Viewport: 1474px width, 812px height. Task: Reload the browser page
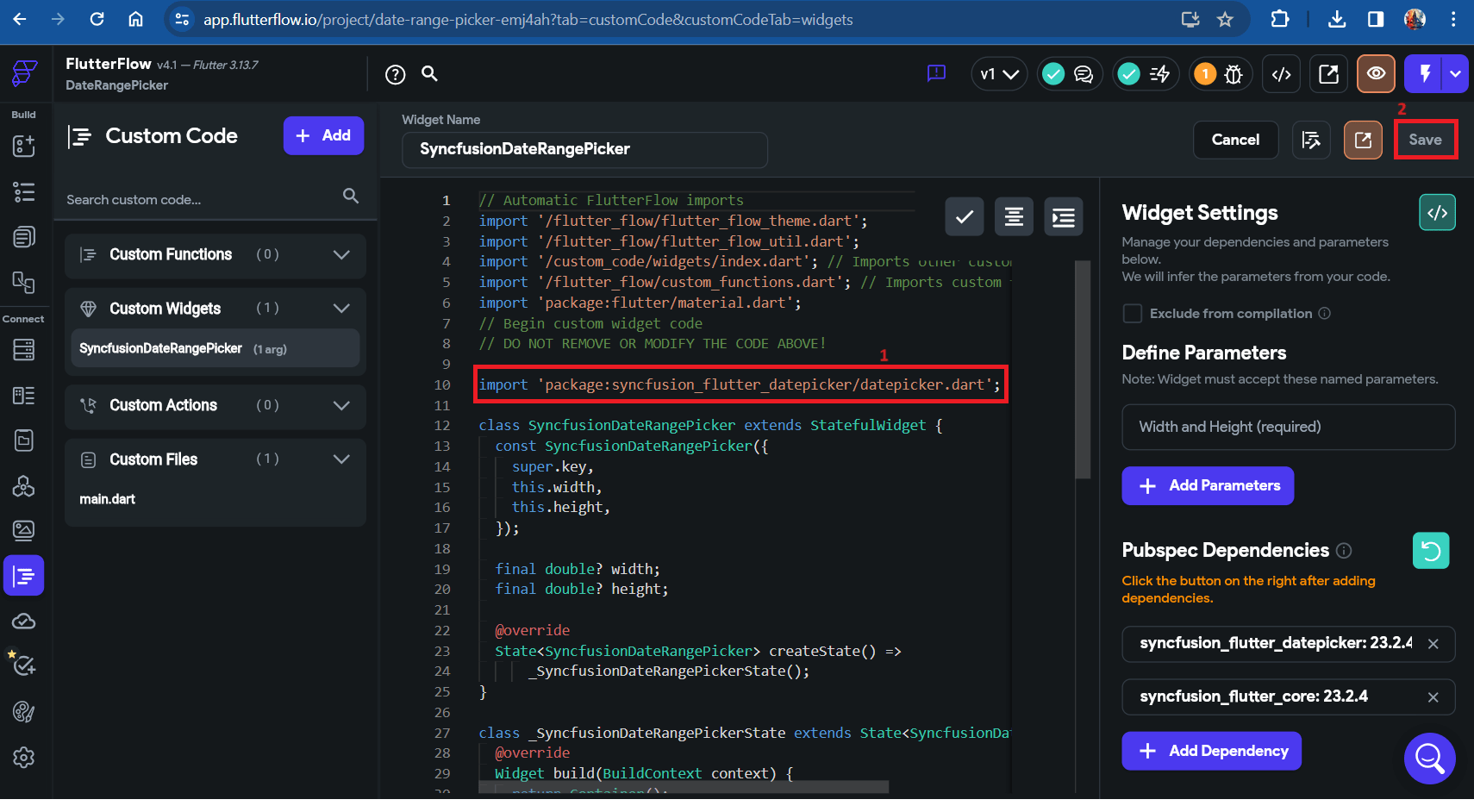[x=97, y=19]
